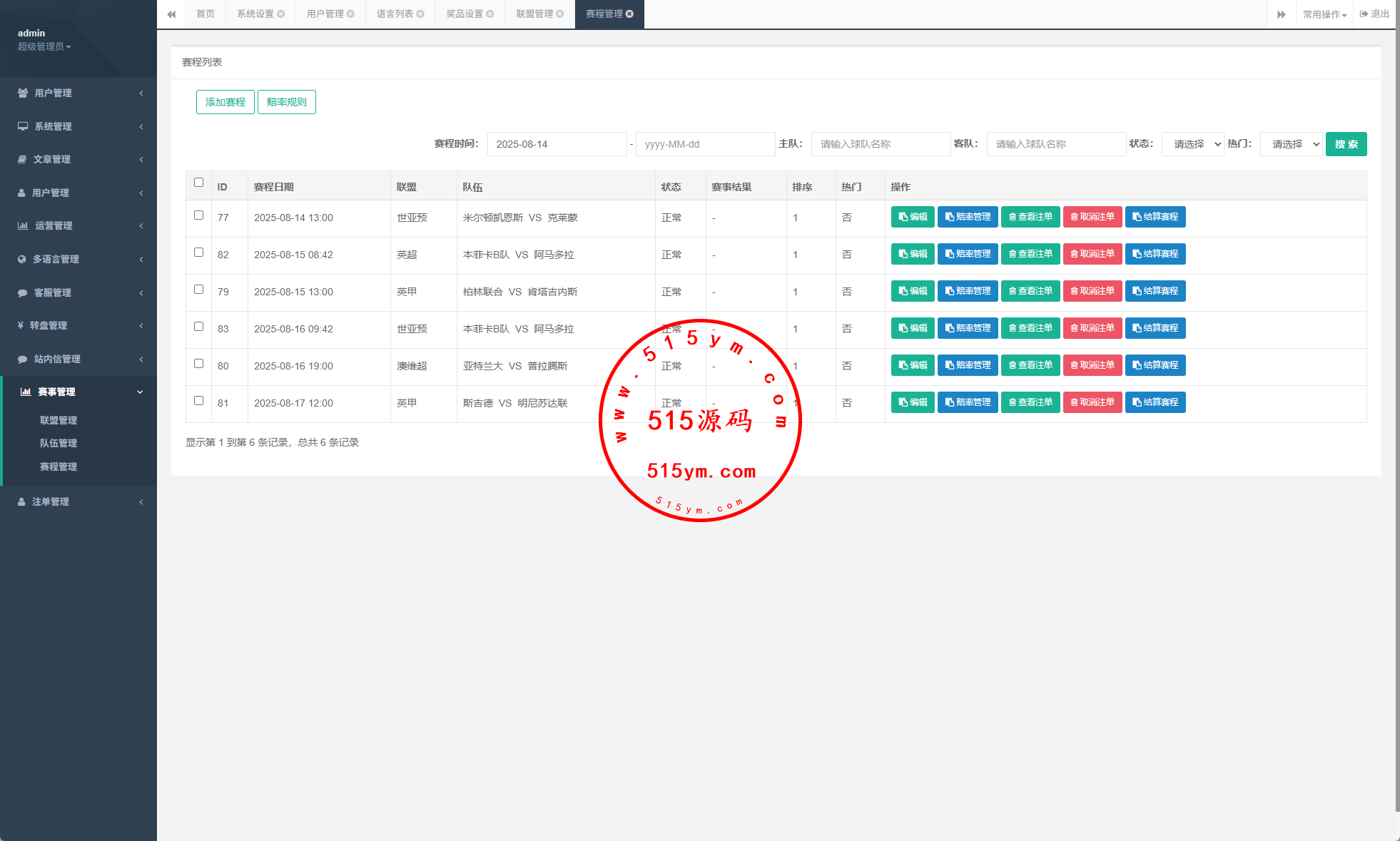Select the checkbox for row ID 80

198,364
